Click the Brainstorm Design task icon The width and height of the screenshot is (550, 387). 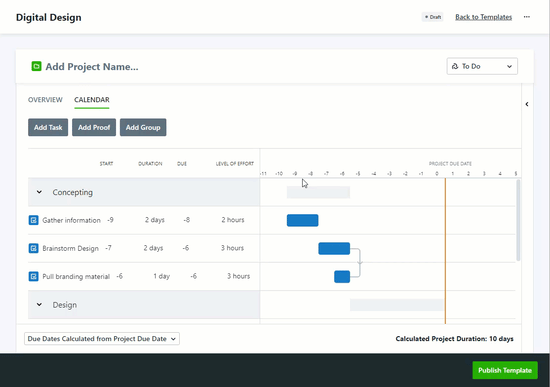(33, 248)
